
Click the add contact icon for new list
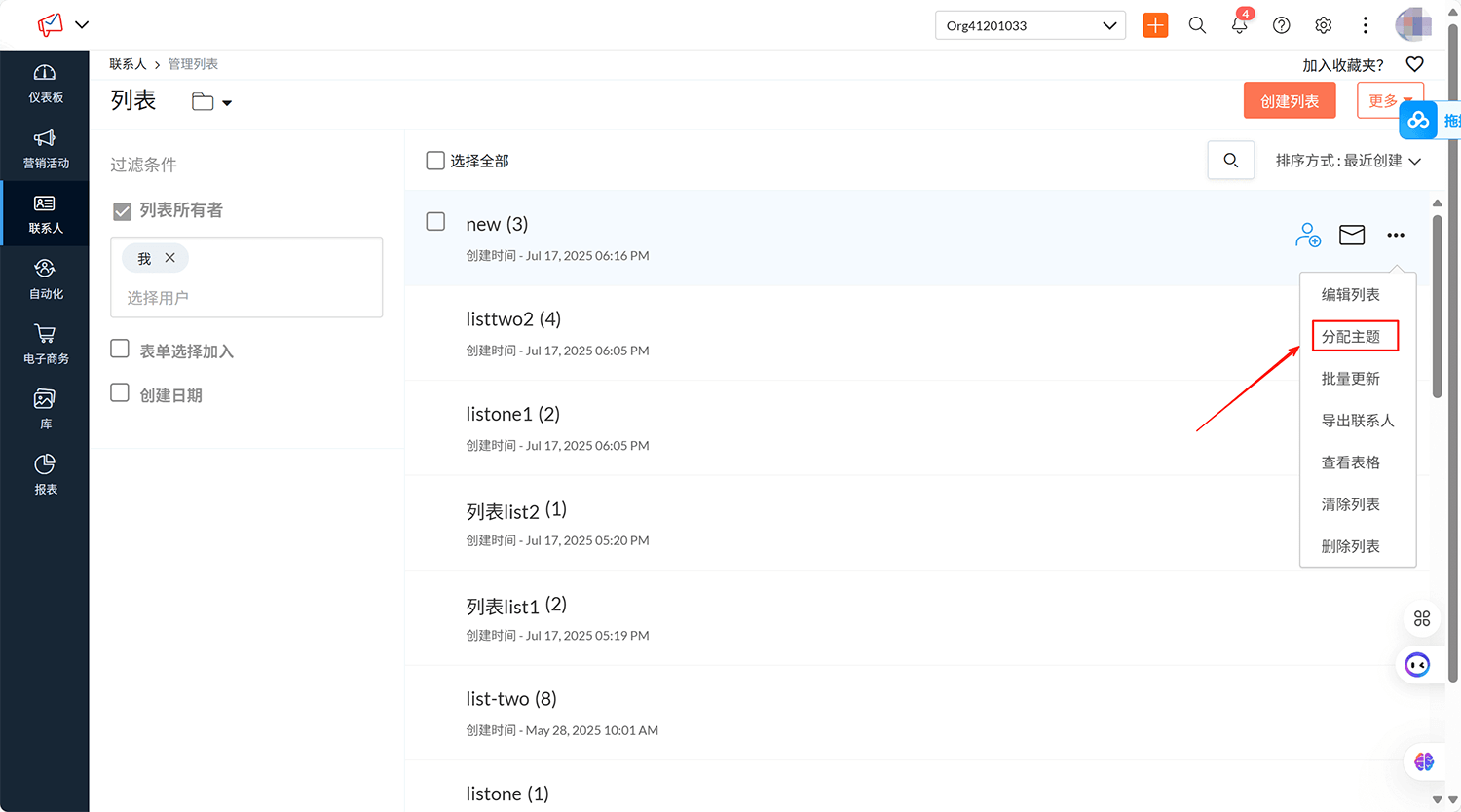pos(1307,235)
